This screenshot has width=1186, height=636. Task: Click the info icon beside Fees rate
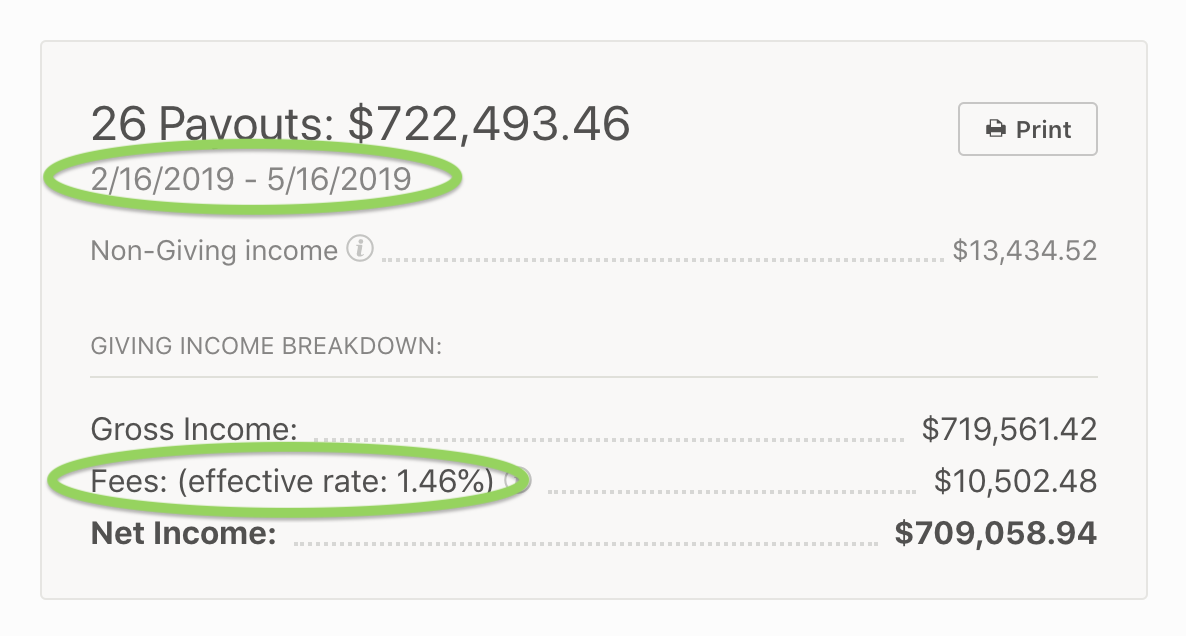point(516,481)
